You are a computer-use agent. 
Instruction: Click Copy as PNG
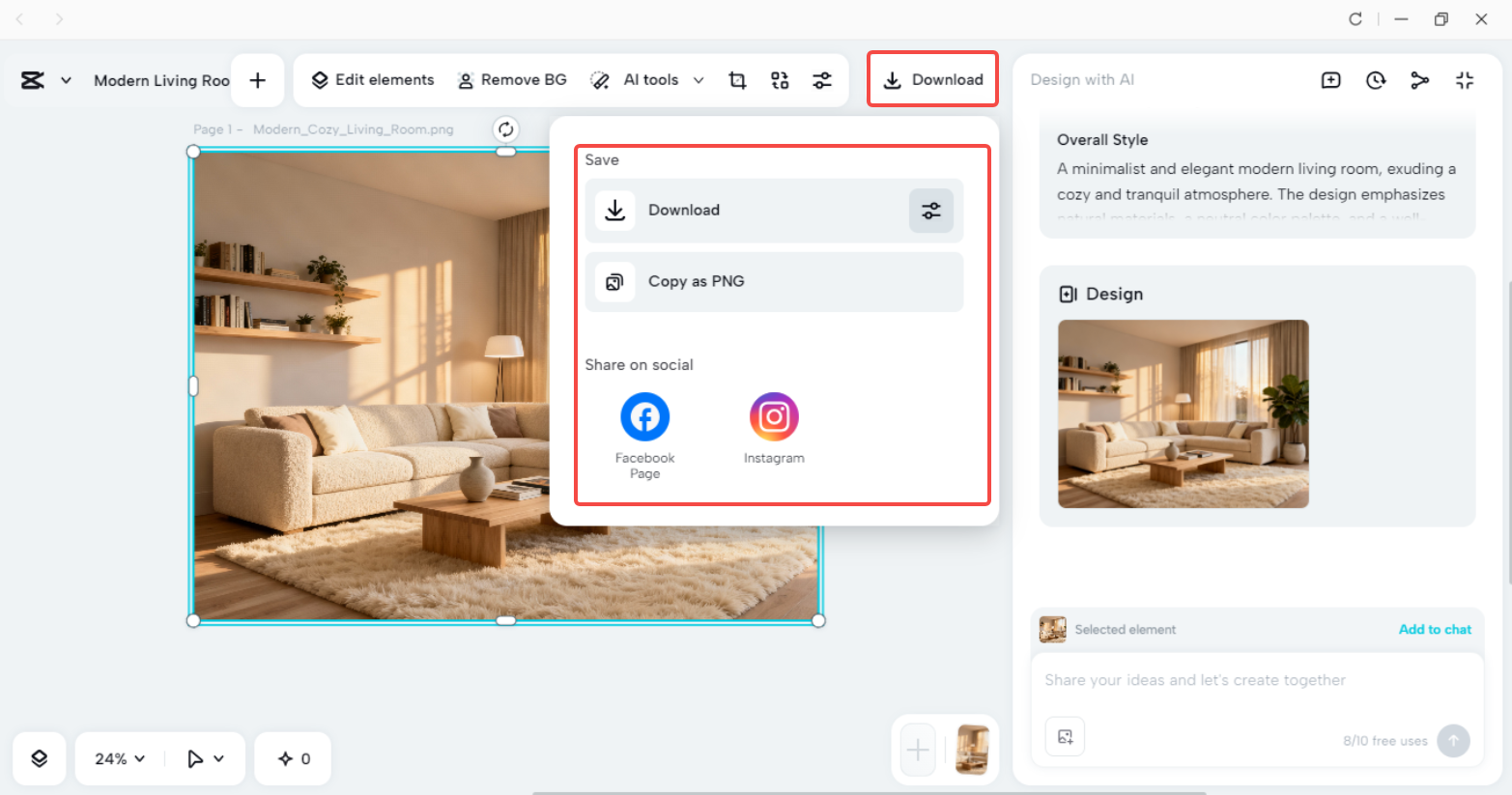click(773, 281)
